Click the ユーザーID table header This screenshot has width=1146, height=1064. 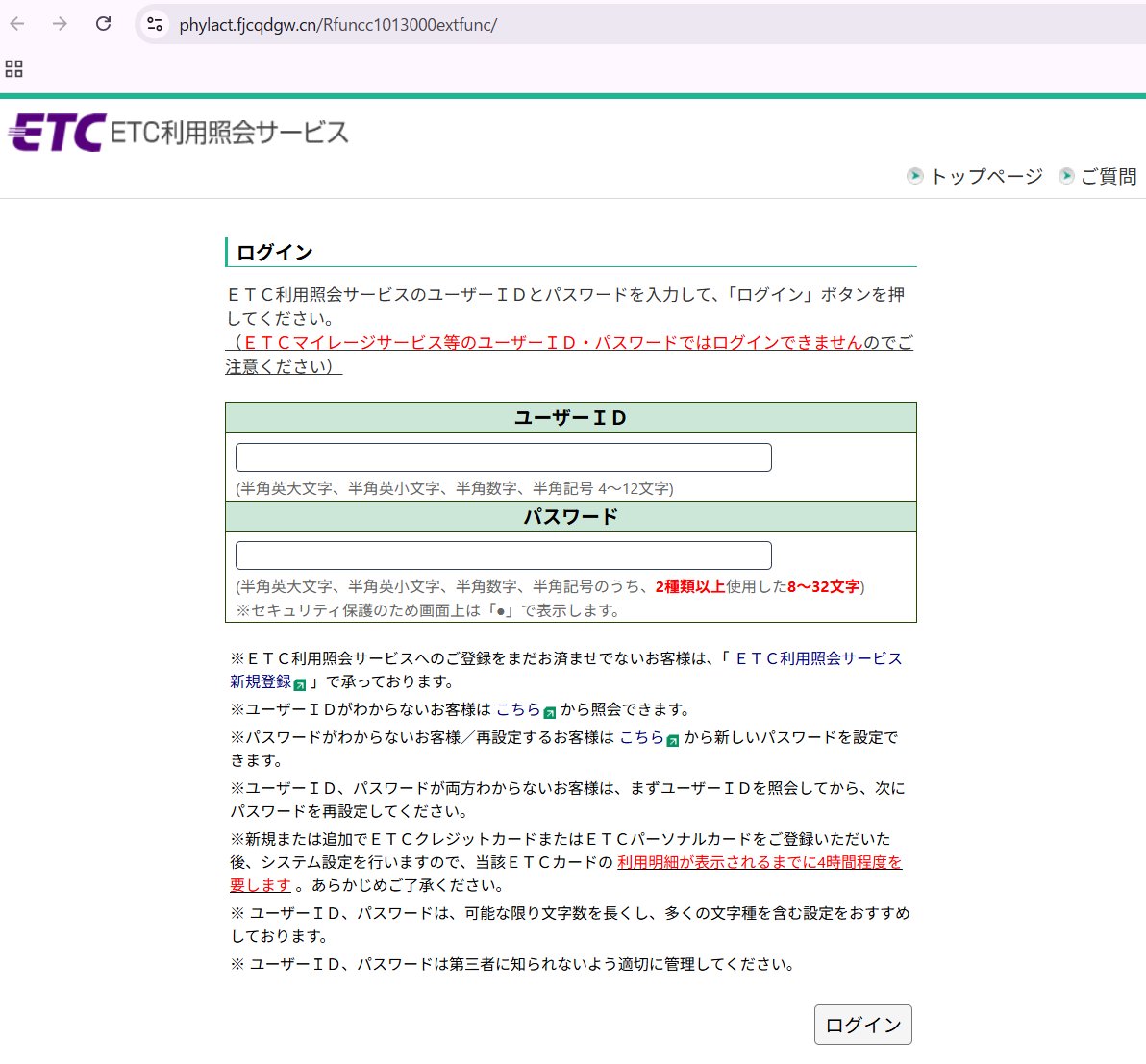[571, 417]
